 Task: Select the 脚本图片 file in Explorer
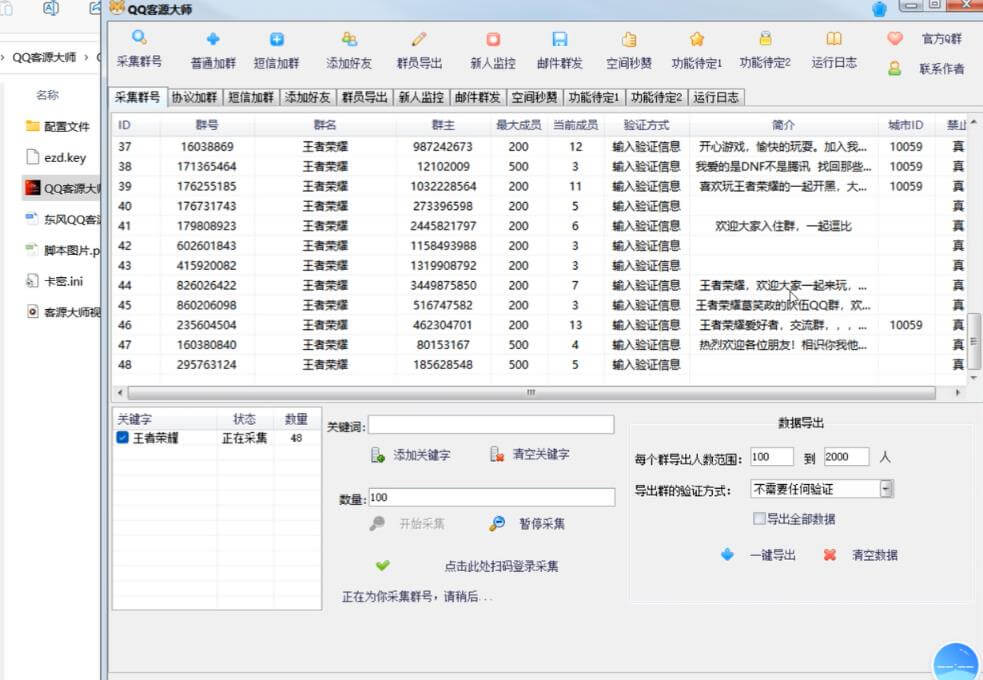click(x=62, y=250)
